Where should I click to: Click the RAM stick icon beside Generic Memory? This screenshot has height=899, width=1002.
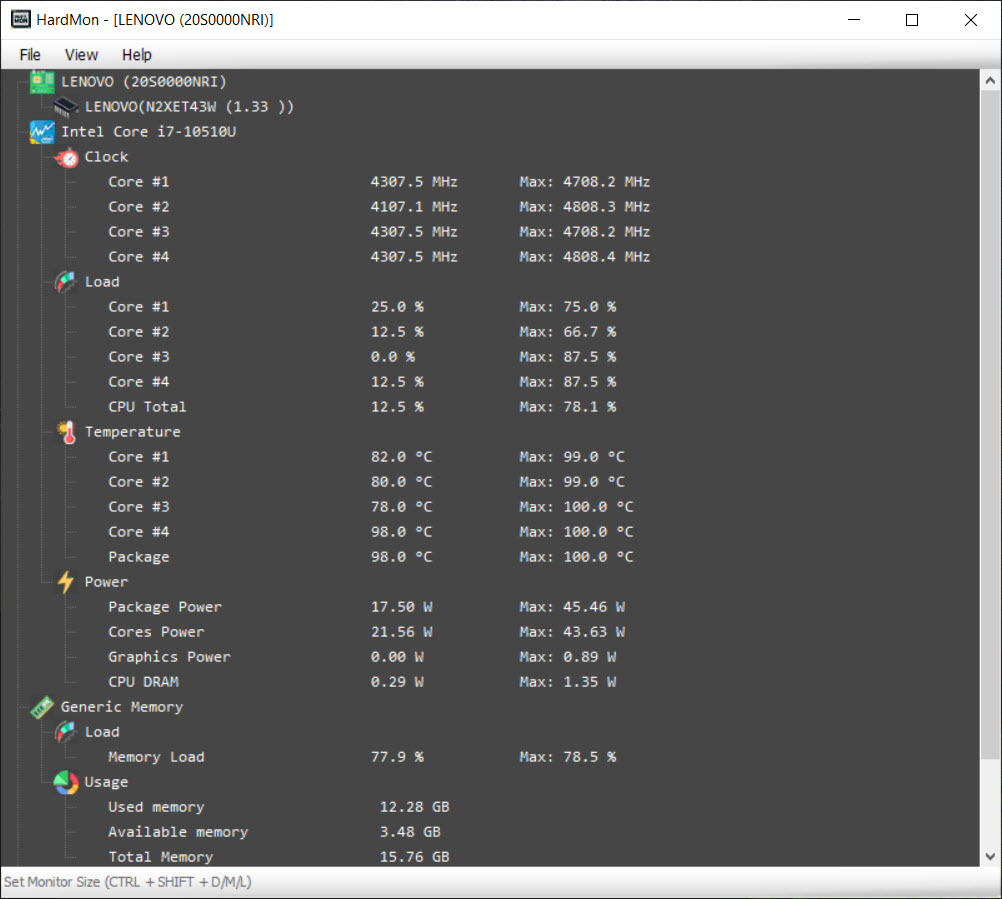[42, 707]
